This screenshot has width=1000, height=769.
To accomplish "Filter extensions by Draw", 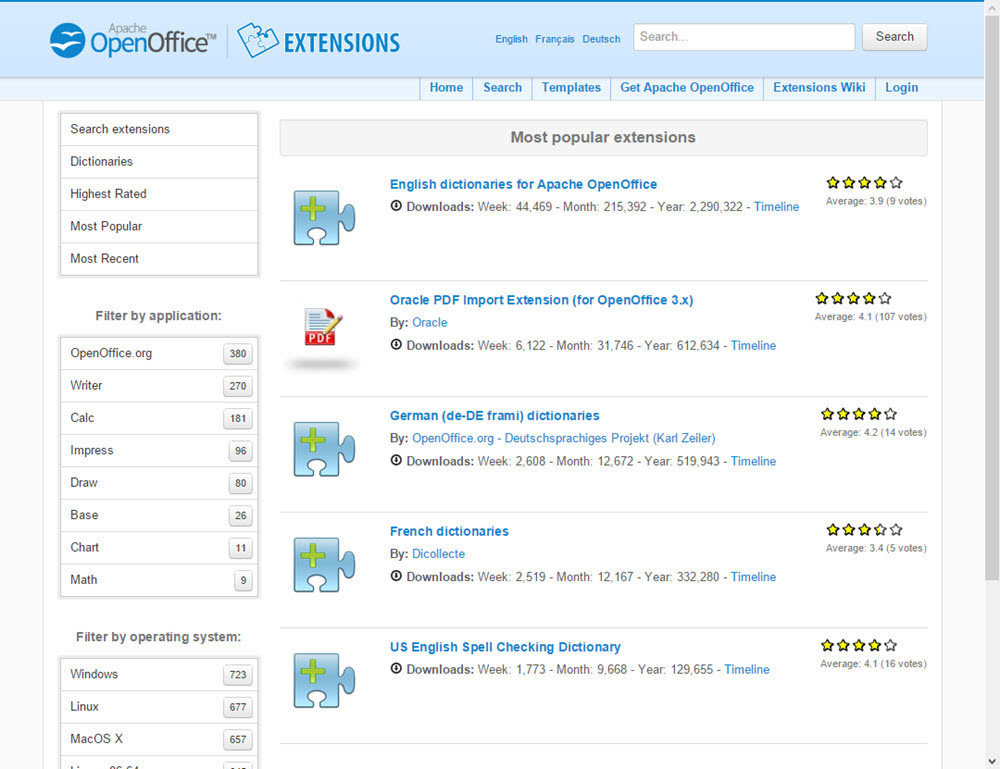I will (159, 483).
